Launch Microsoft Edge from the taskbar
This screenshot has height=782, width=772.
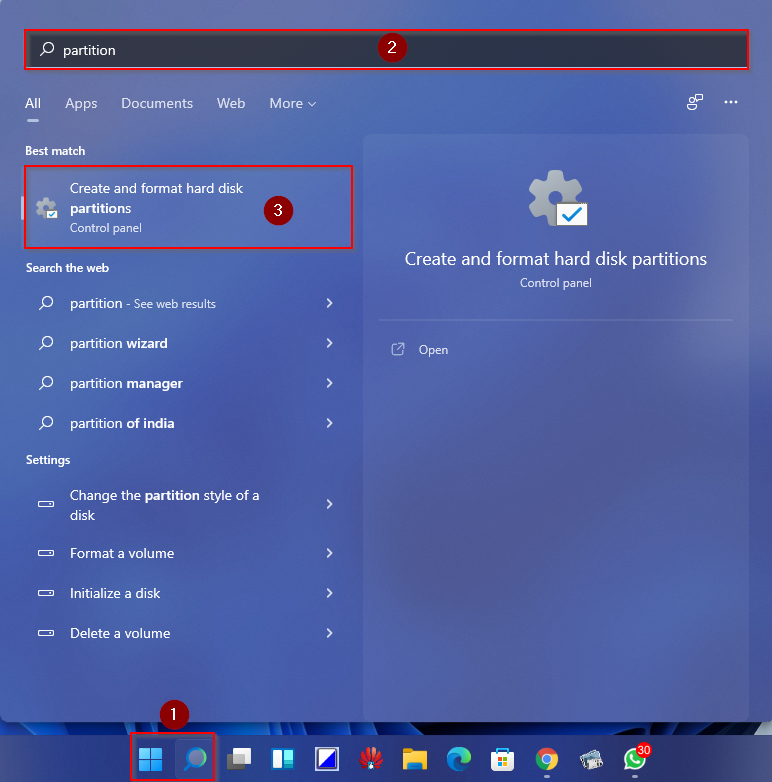click(x=459, y=759)
